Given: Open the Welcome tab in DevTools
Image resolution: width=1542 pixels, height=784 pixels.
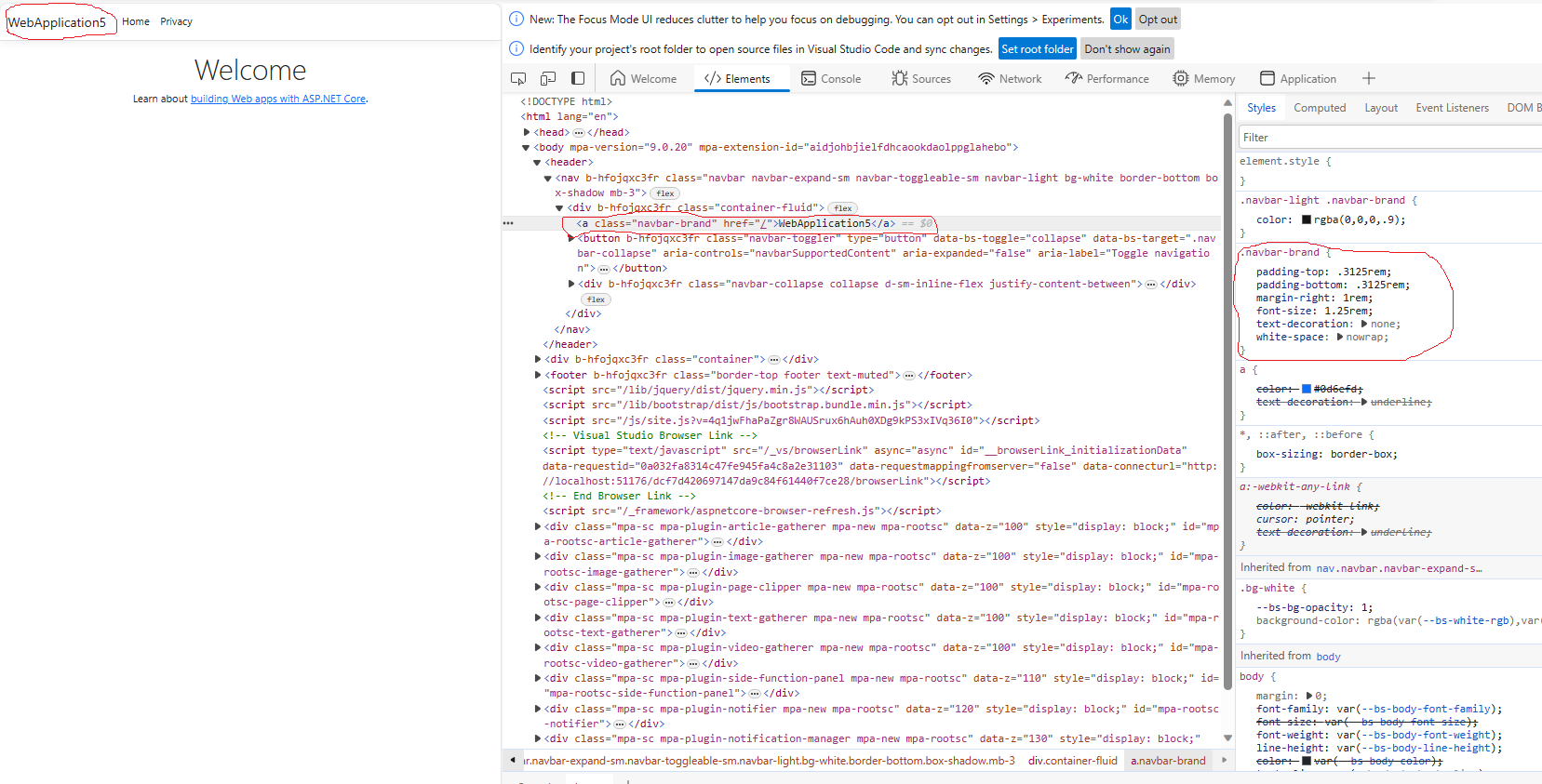Looking at the screenshot, I should coord(643,79).
